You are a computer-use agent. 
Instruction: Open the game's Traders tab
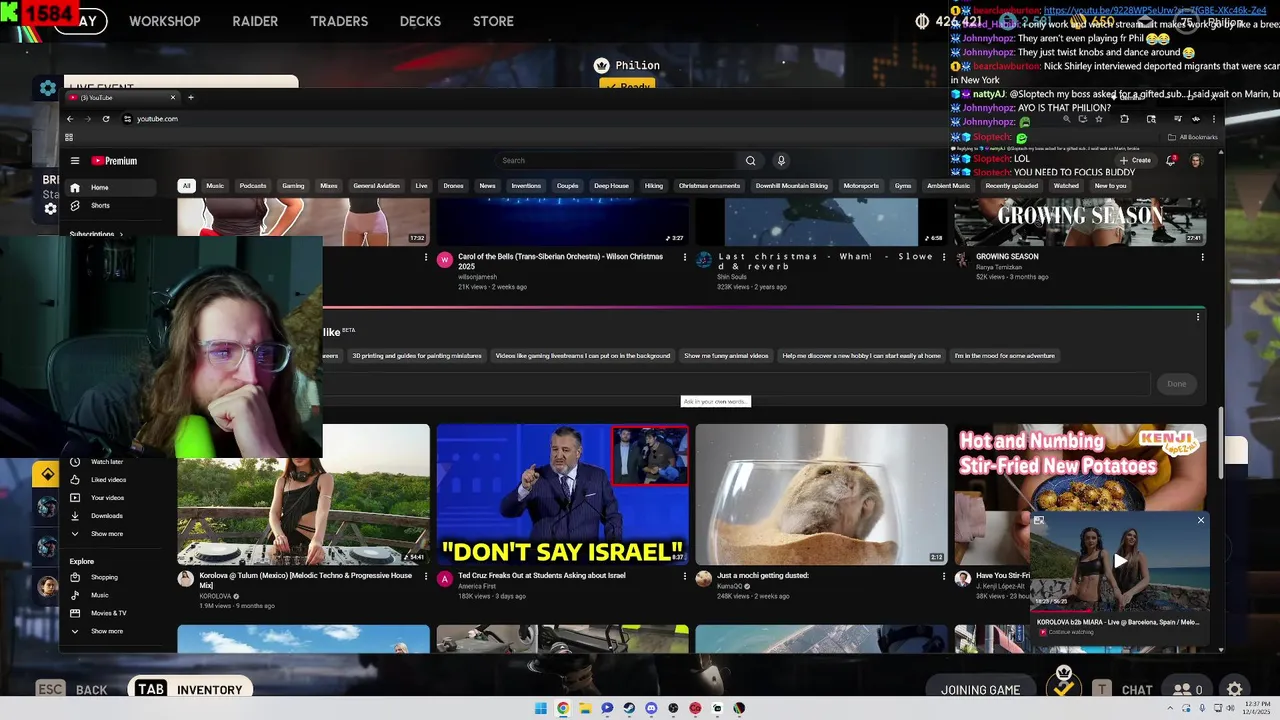tap(339, 21)
